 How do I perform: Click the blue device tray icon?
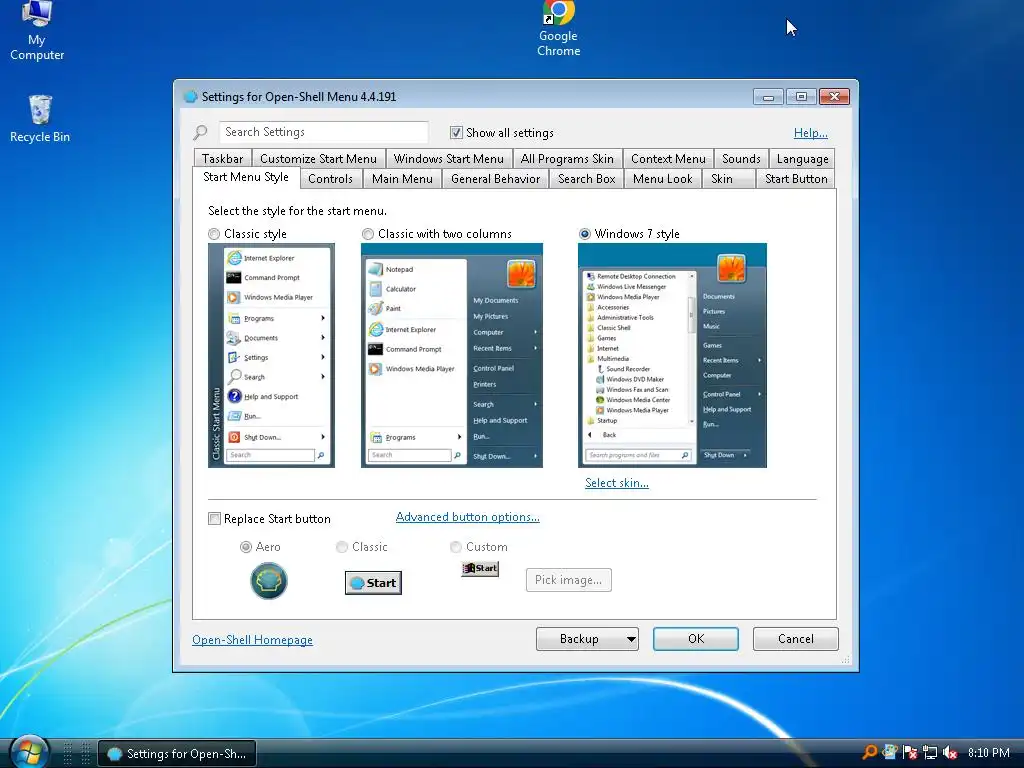(889, 752)
